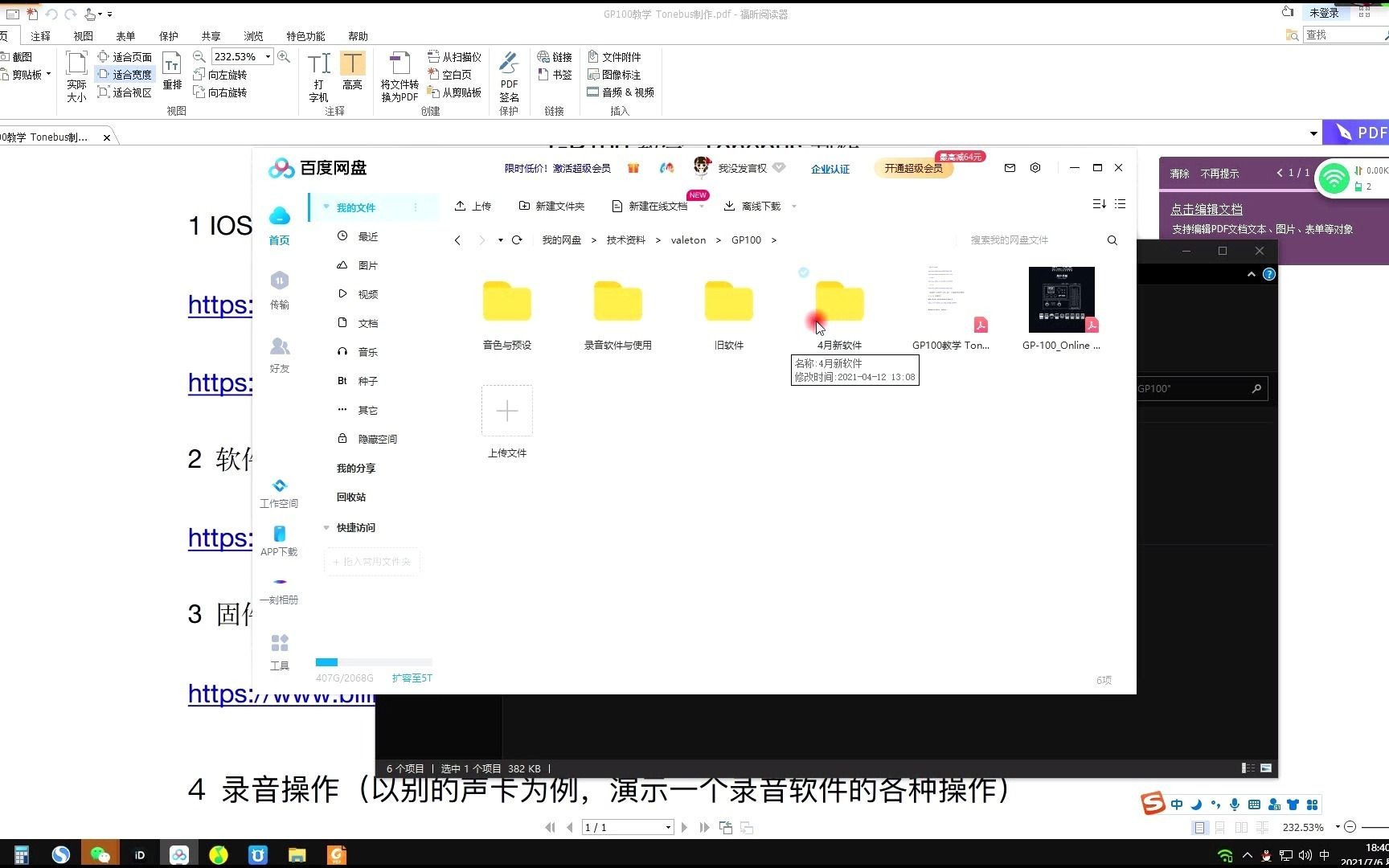Zoom in with the plus magnifier in Foxit
Screen dimensions: 1389x868
pos(283,57)
